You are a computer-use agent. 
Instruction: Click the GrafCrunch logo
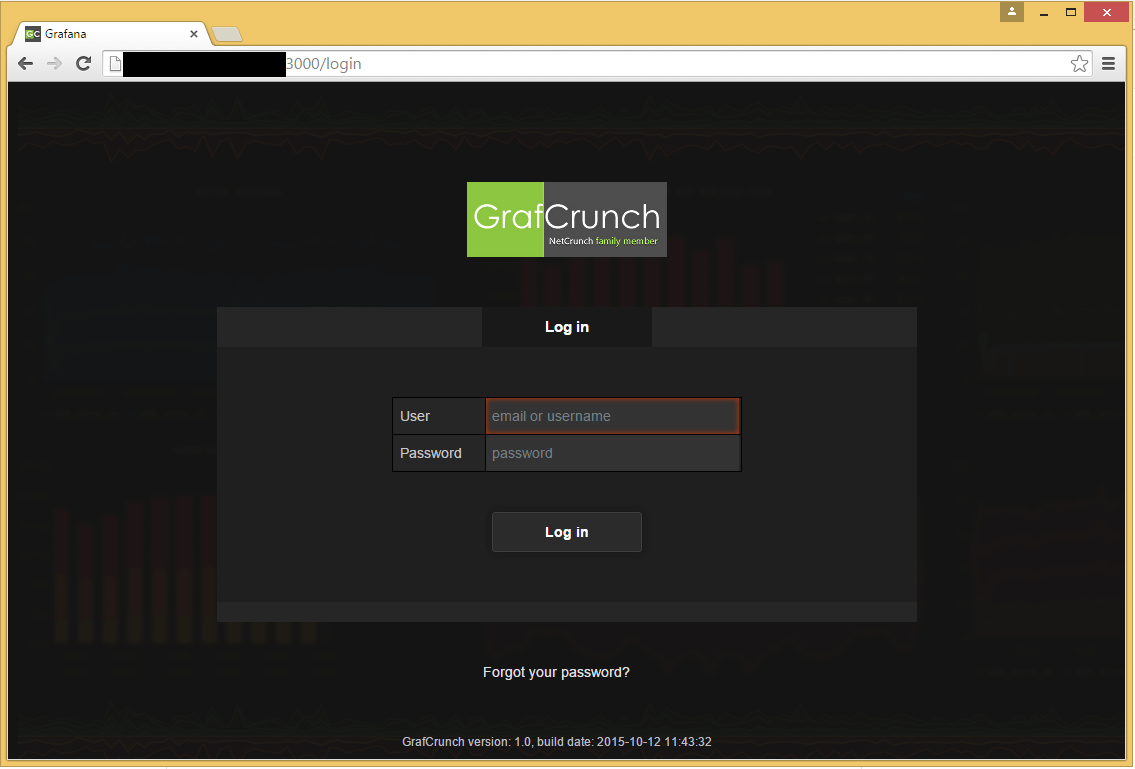(567, 219)
